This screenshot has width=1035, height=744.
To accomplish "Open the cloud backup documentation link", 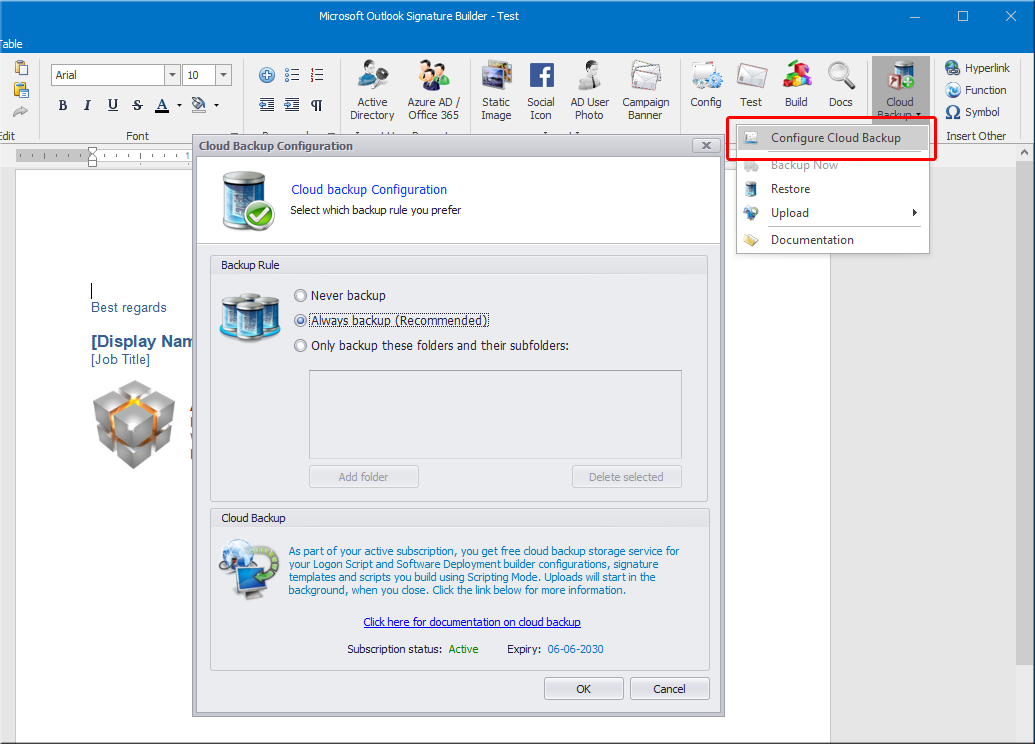I will 472,622.
